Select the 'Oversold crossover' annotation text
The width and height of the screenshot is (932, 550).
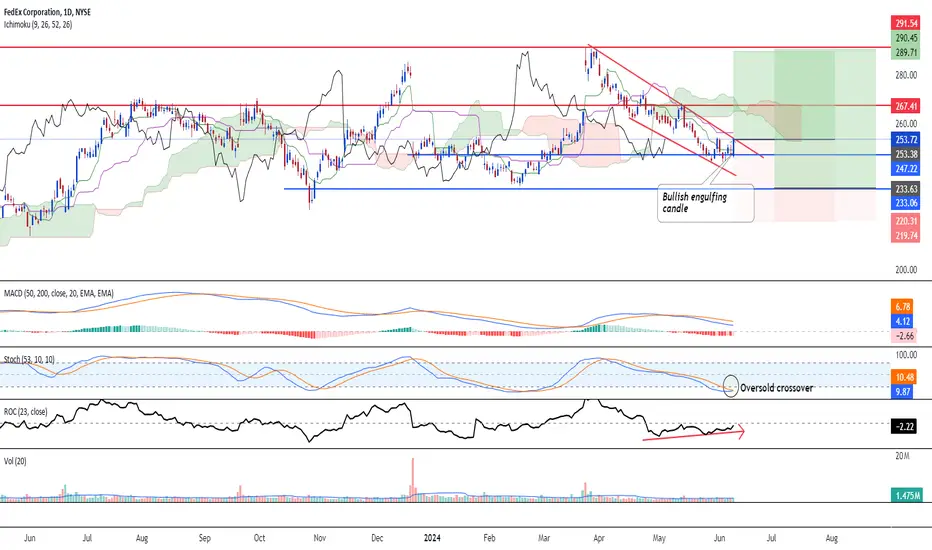pyautogui.click(x=776, y=388)
